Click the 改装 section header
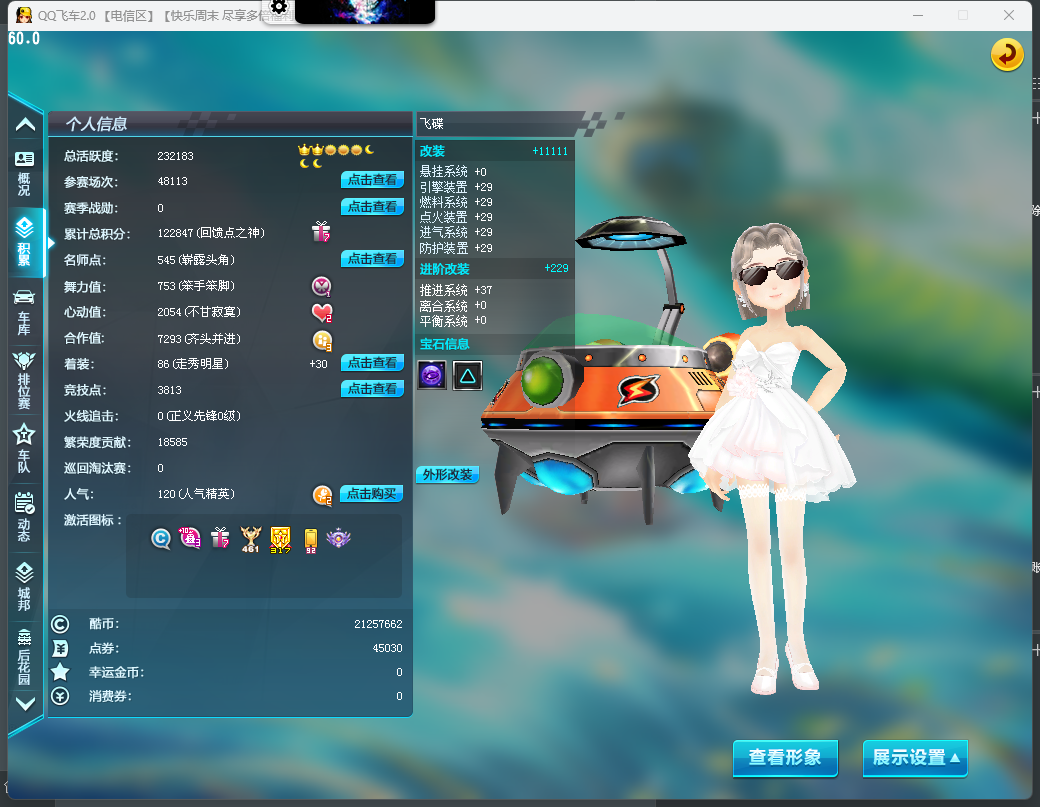The width and height of the screenshot is (1040, 807). 495,151
